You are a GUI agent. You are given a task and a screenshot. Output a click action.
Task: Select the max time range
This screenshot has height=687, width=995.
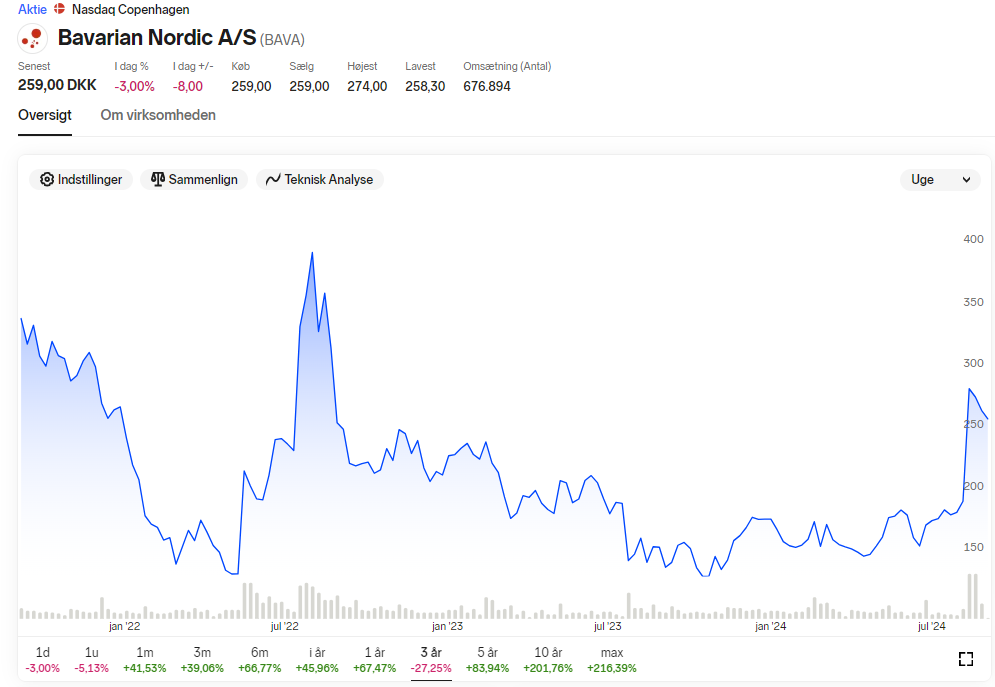pos(612,660)
